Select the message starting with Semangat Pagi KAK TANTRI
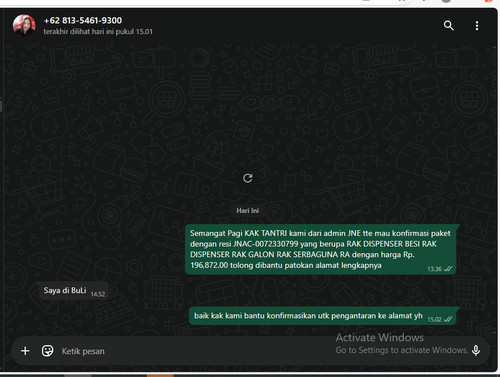Screen dimensions: 500x377 tap(321, 249)
